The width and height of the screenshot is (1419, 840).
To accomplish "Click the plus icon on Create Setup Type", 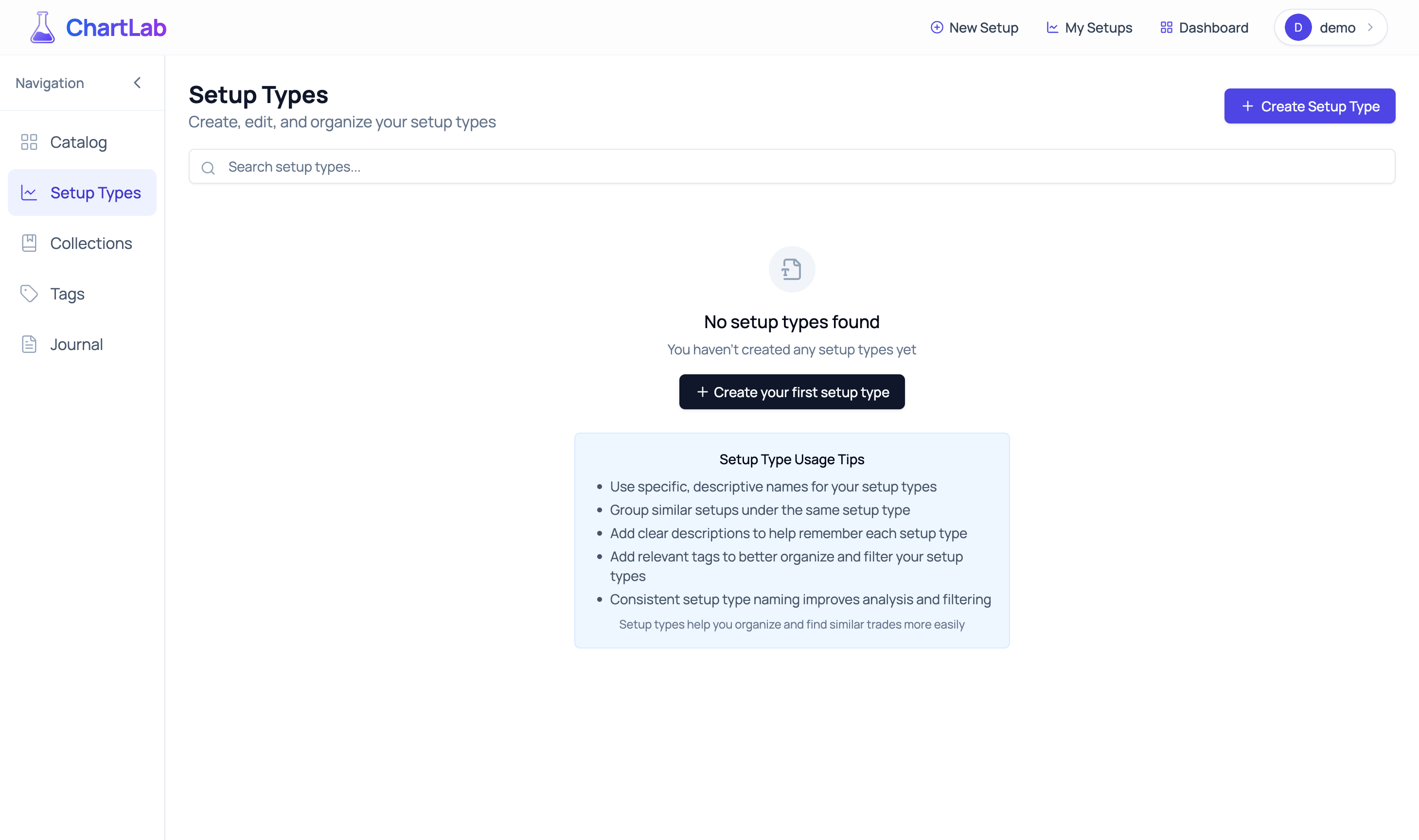I will click(1247, 106).
